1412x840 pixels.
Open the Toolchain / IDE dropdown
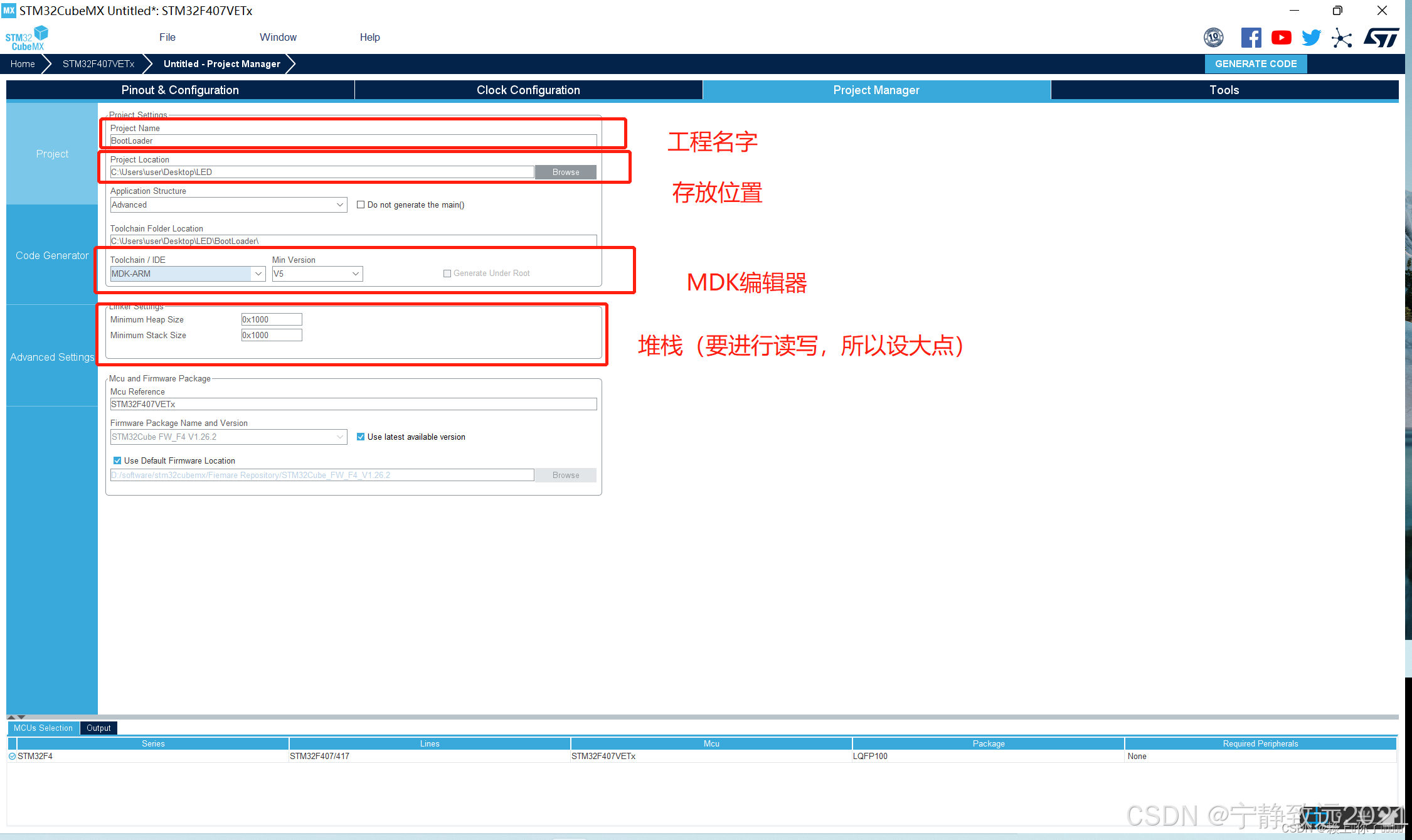pos(188,274)
